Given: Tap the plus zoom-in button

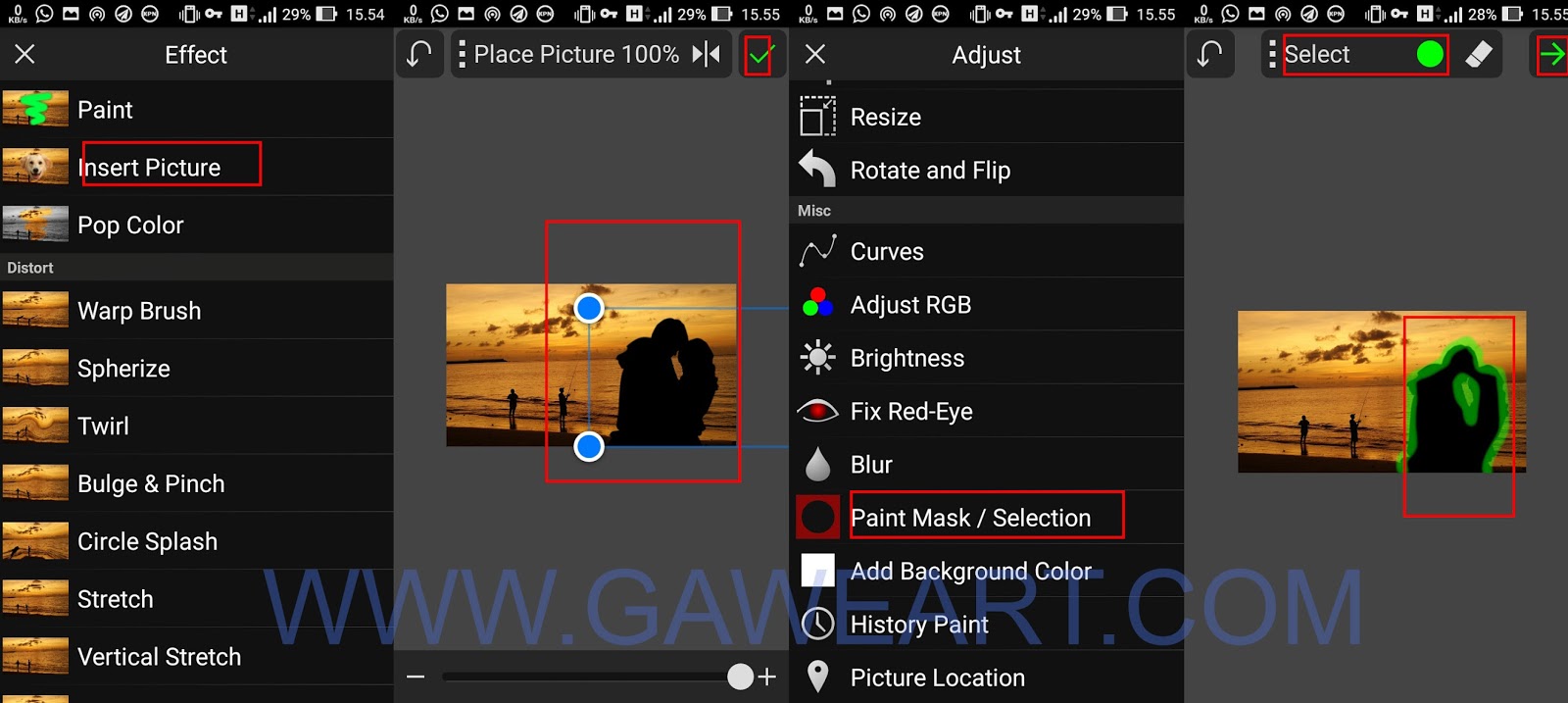Looking at the screenshot, I should click(767, 677).
